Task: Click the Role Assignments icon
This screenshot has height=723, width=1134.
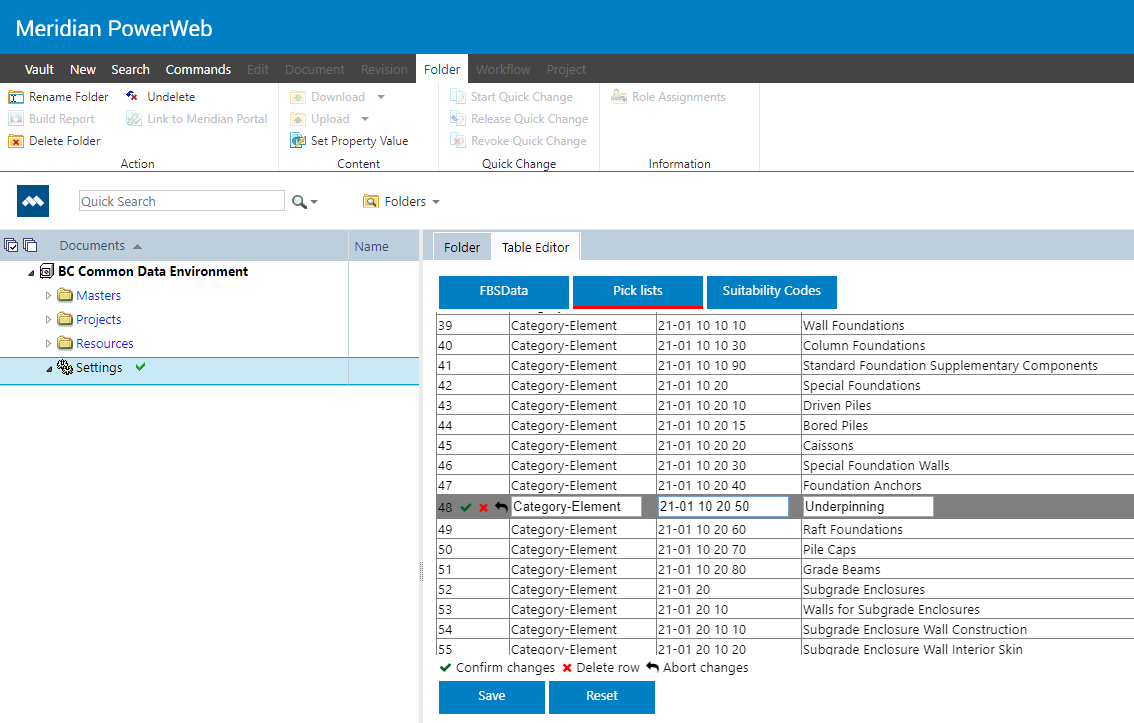Action: point(619,96)
